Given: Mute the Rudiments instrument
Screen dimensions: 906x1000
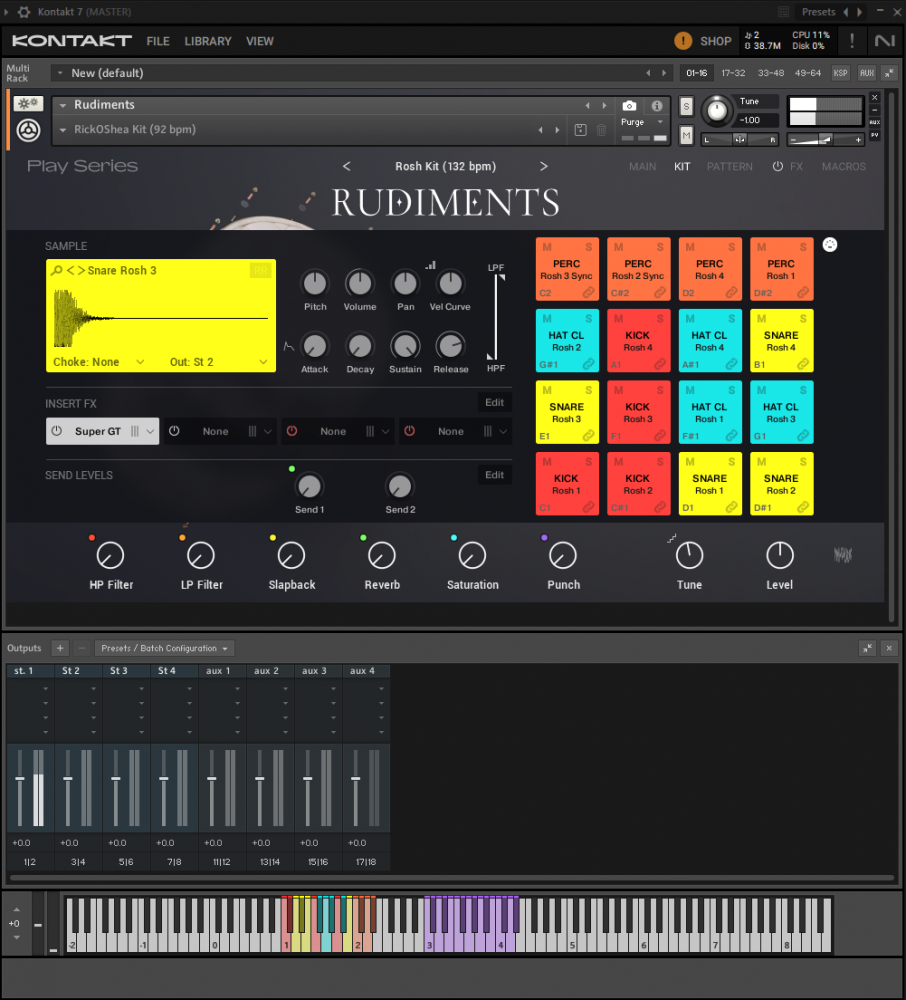Looking at the screenshot, I should point(686,135).
